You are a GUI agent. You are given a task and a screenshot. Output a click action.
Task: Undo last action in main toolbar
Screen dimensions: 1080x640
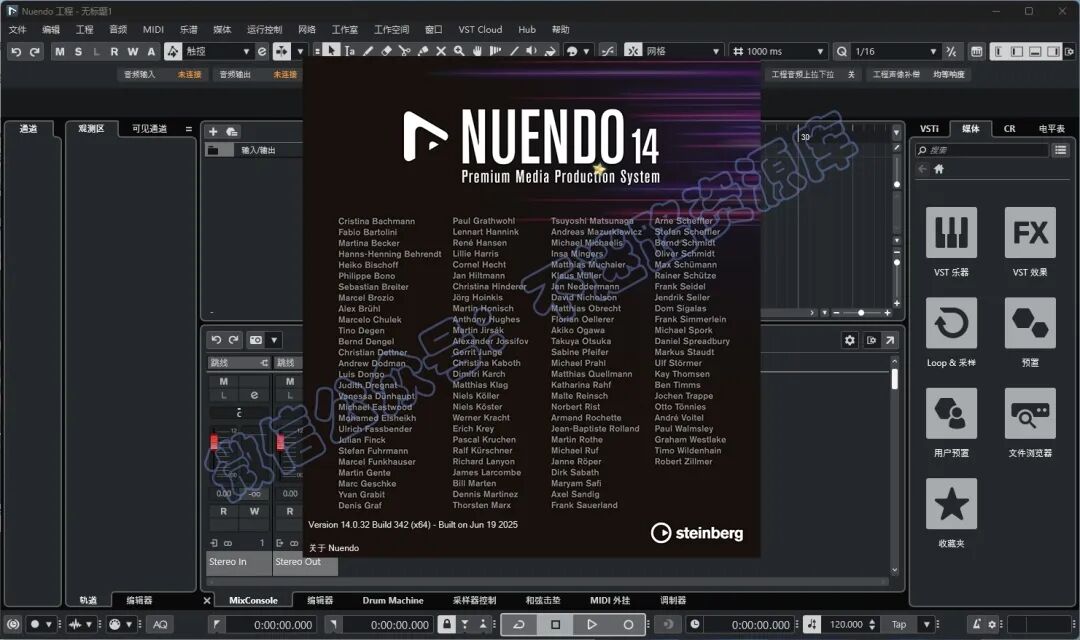pos(17,52)
